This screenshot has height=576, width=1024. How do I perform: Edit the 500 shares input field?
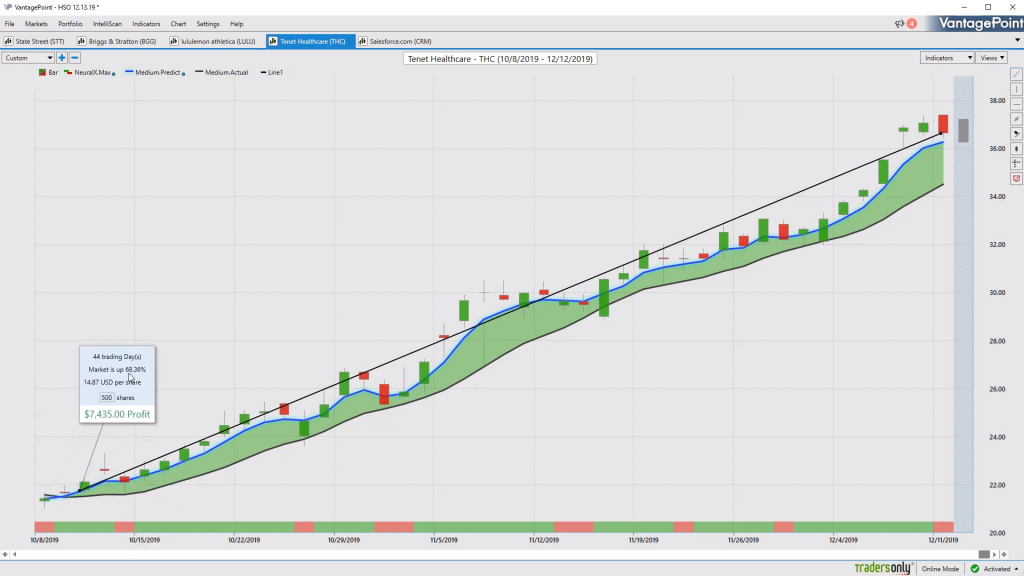(106, 397)
